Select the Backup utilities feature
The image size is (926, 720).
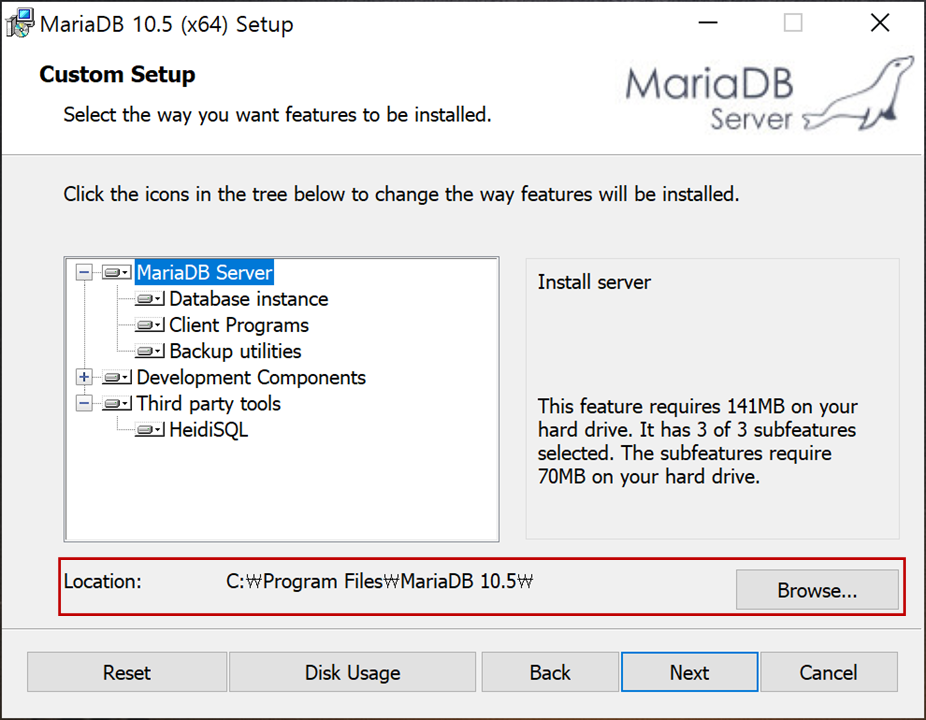[x=235, y=351]
